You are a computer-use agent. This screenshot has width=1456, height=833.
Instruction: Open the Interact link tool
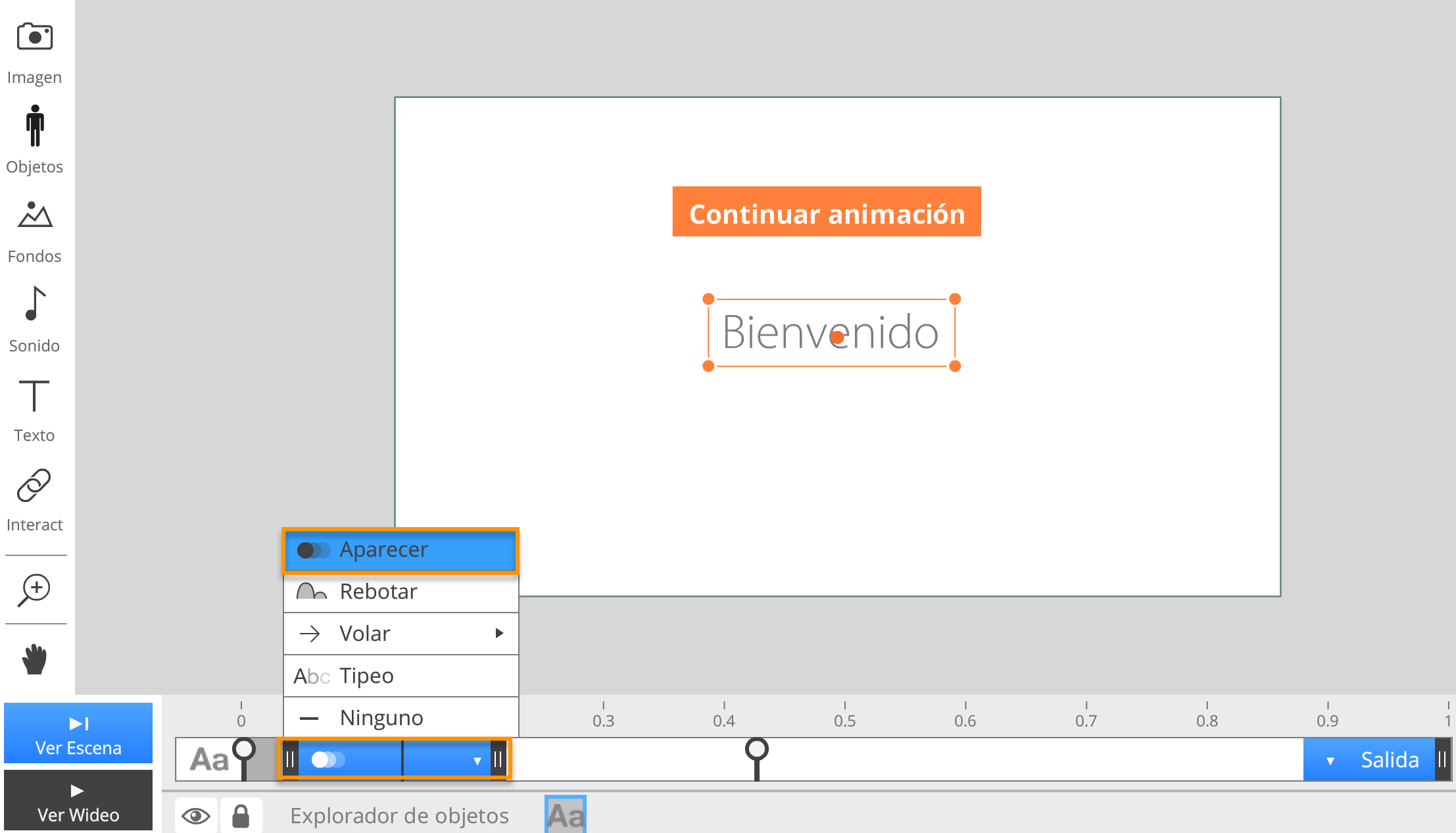click(x=34, y=486)
